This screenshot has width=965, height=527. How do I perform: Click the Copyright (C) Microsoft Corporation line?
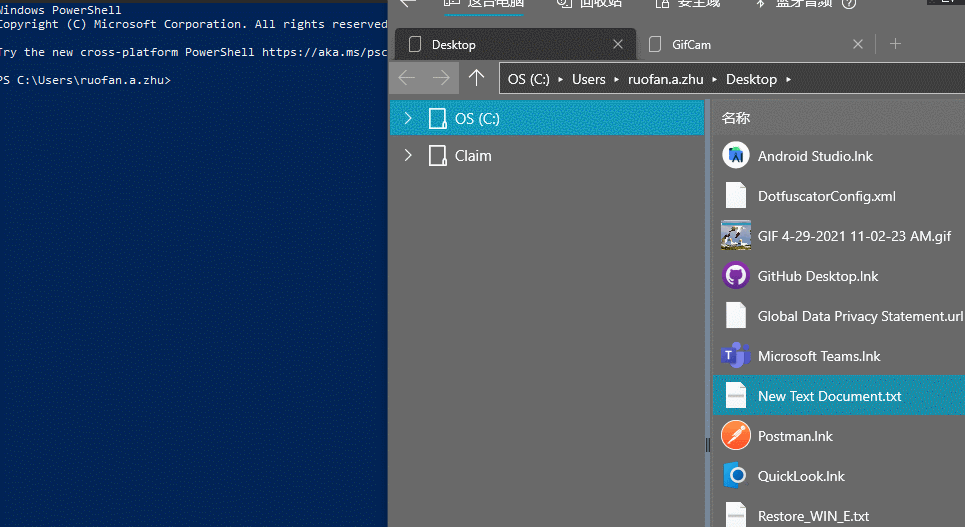(x=194, y=24)
